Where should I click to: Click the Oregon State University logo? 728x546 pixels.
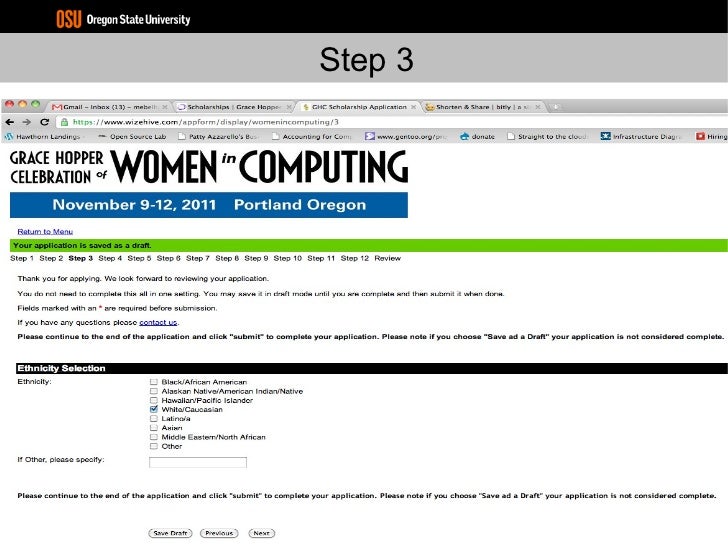tap(123, 20)
